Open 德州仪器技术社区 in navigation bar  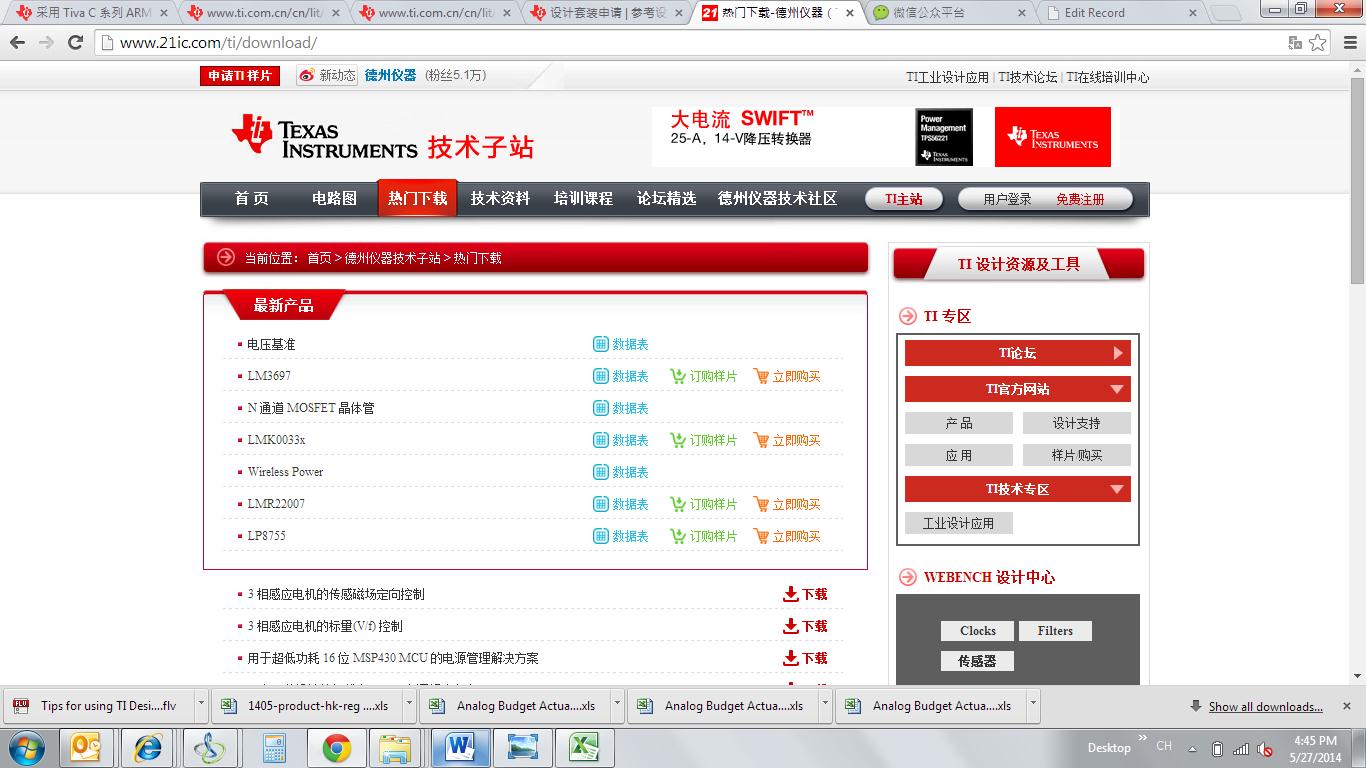[x=777, y=199]
